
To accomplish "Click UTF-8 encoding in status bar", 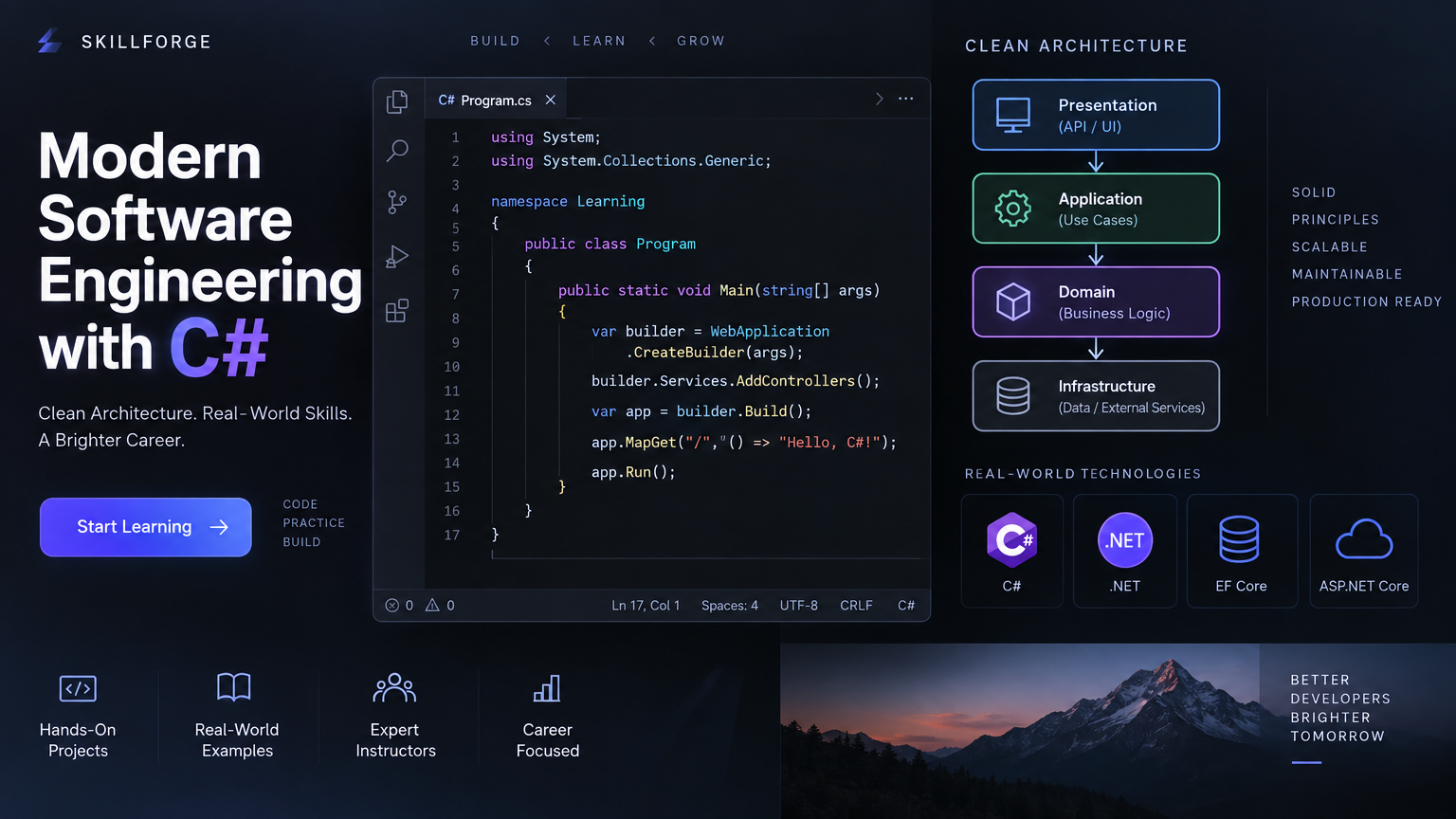I will pos(799,605).
